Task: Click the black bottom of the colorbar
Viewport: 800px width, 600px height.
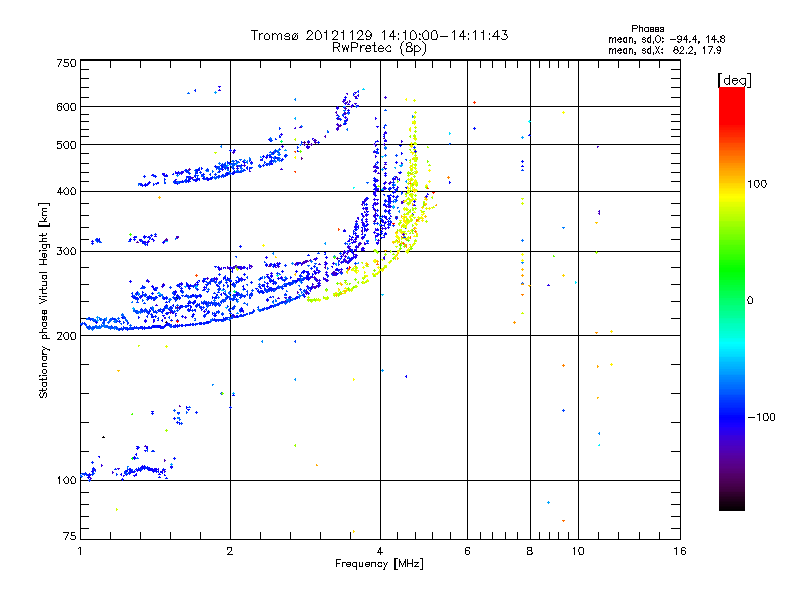Action: pos(732,503)
